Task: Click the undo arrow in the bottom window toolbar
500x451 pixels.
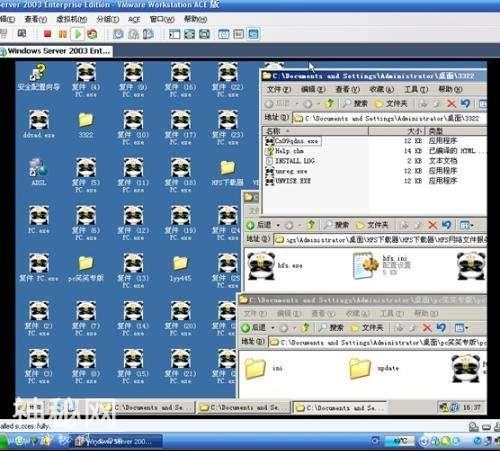Action: tap(441, 328)
